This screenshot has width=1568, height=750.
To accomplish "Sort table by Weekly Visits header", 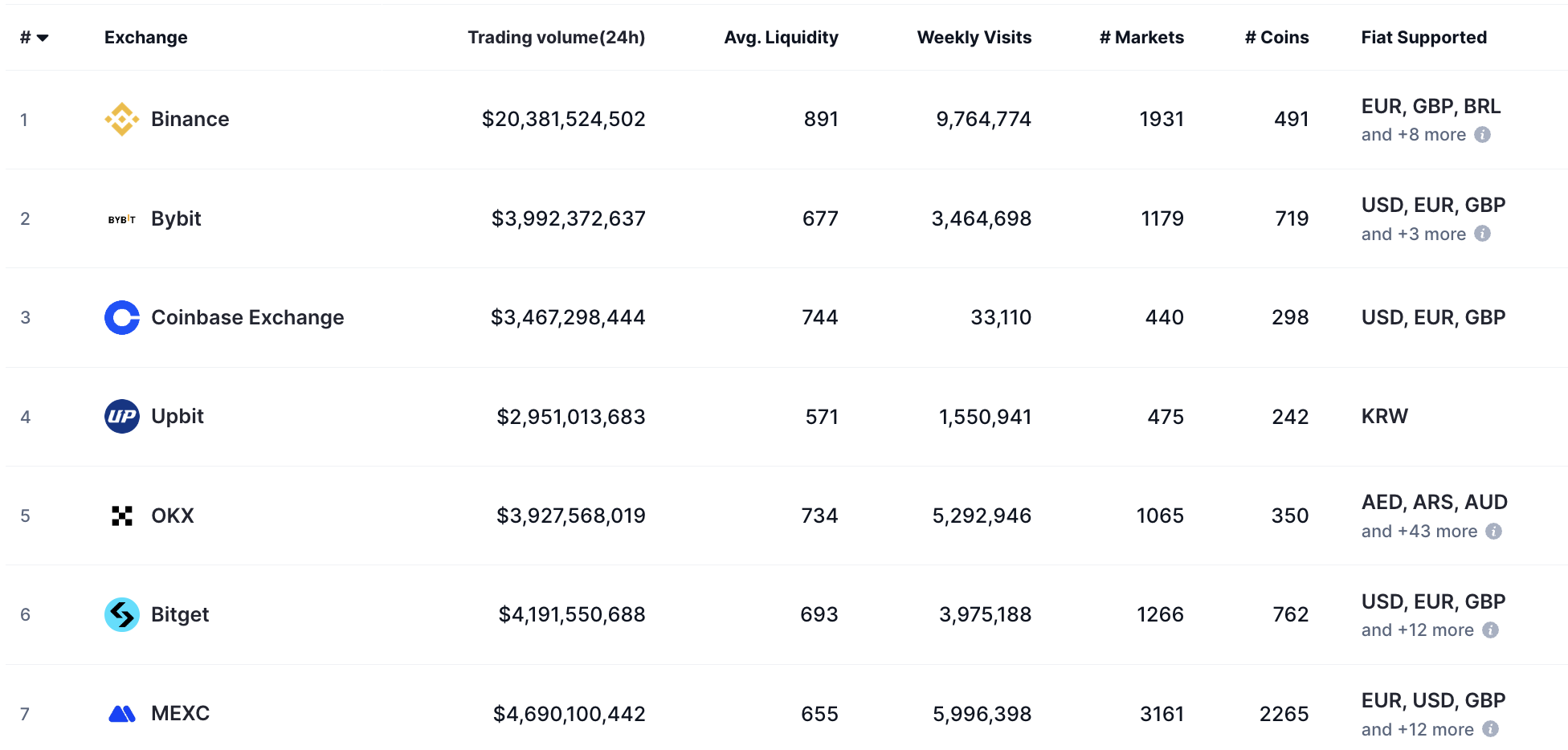I will [x=974, y=38].
